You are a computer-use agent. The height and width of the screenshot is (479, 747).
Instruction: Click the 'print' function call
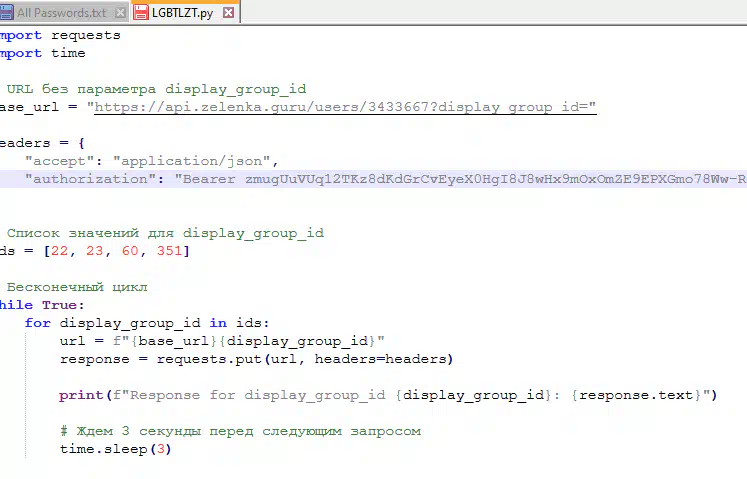coord(81,395)
